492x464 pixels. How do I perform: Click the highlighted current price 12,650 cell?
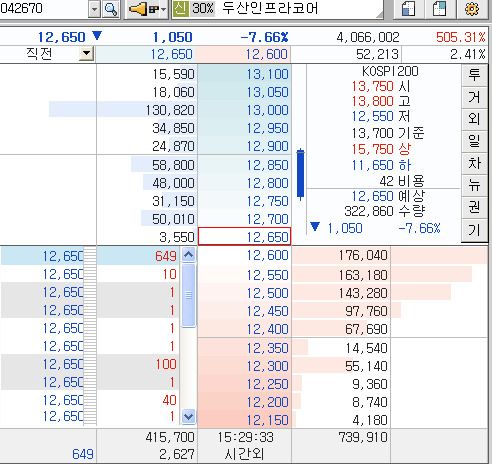[244, 237]
